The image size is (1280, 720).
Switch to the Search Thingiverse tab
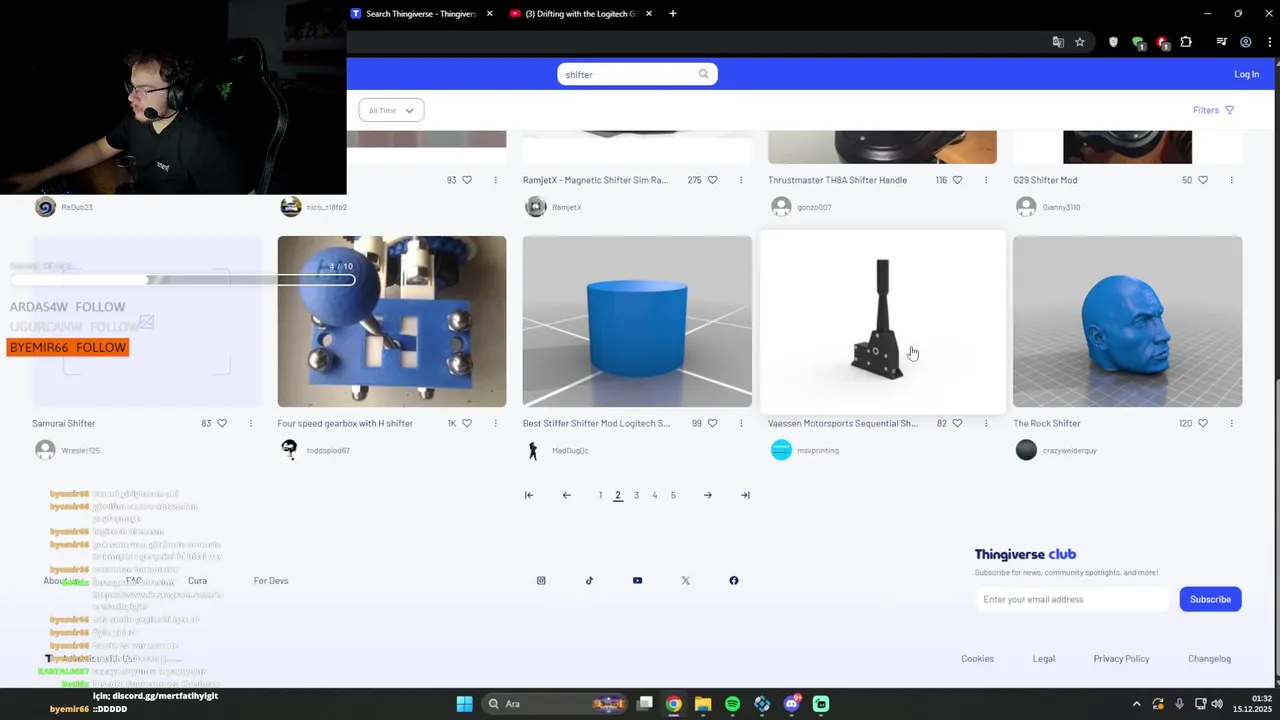tap(422, 14)
